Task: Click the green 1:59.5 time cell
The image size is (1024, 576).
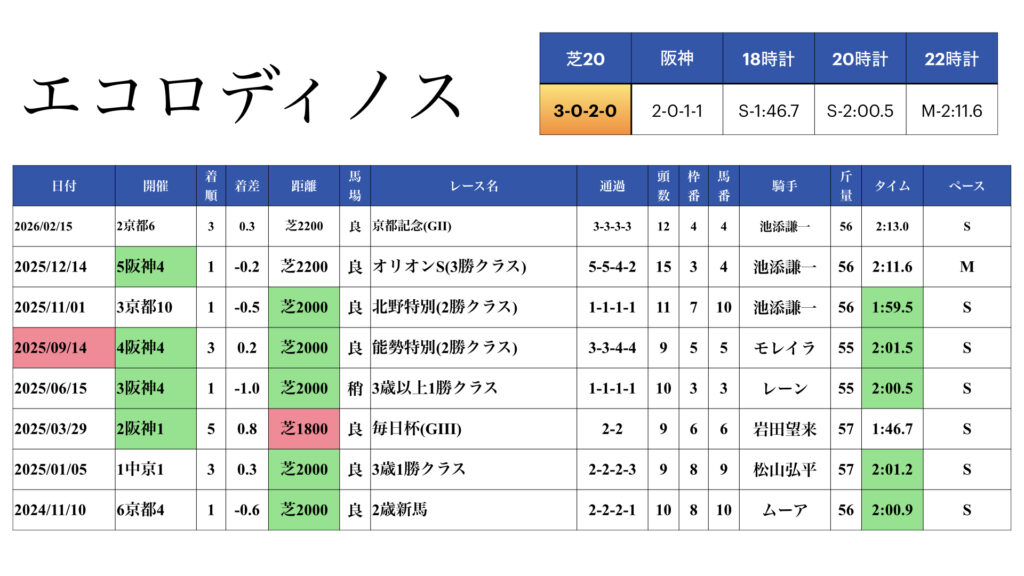Action: [x=892, y=307]
